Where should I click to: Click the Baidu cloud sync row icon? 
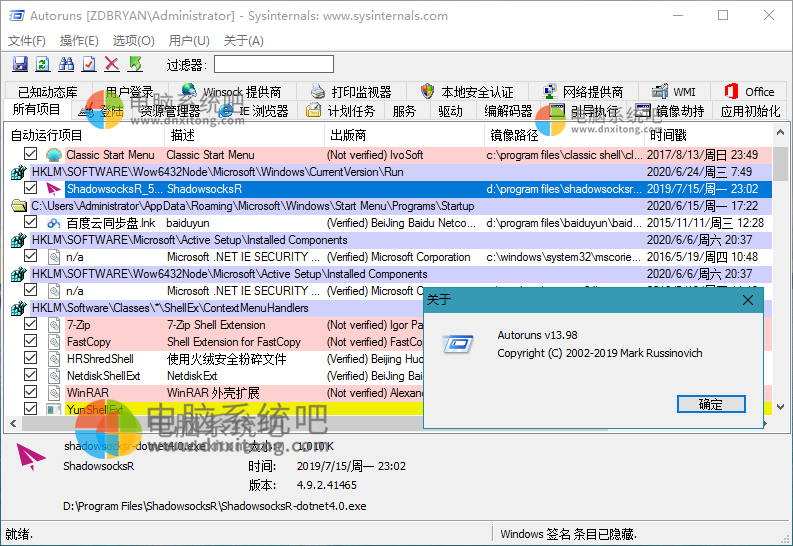click(x=54, y=223)
